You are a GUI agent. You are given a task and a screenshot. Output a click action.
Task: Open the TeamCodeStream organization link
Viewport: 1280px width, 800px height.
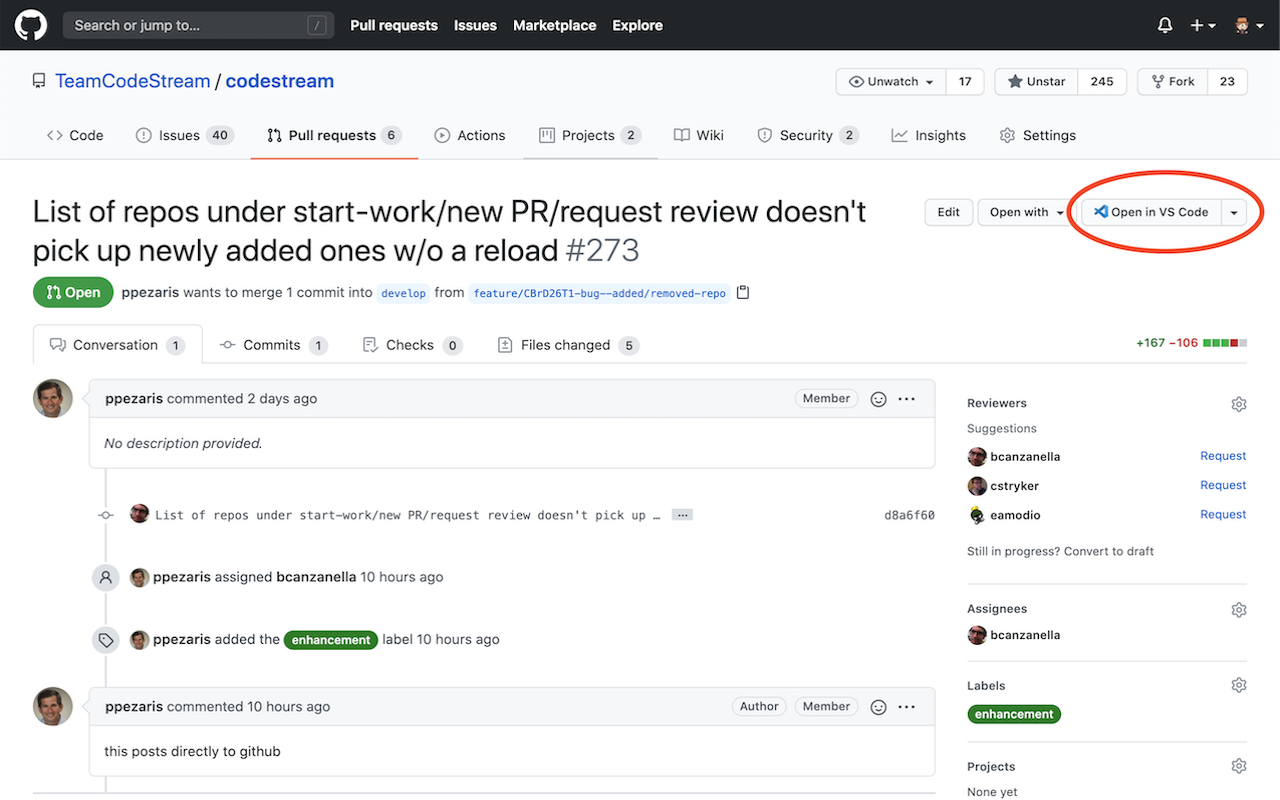(x=132, y=81)
